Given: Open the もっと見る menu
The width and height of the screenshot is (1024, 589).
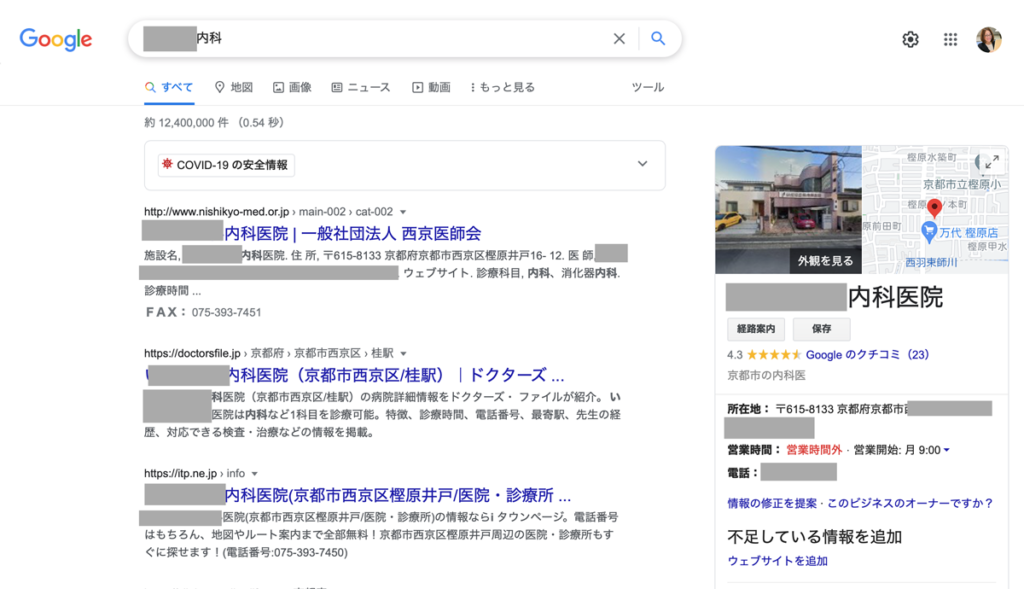Looking at the screenshot, I should (502, 88).
